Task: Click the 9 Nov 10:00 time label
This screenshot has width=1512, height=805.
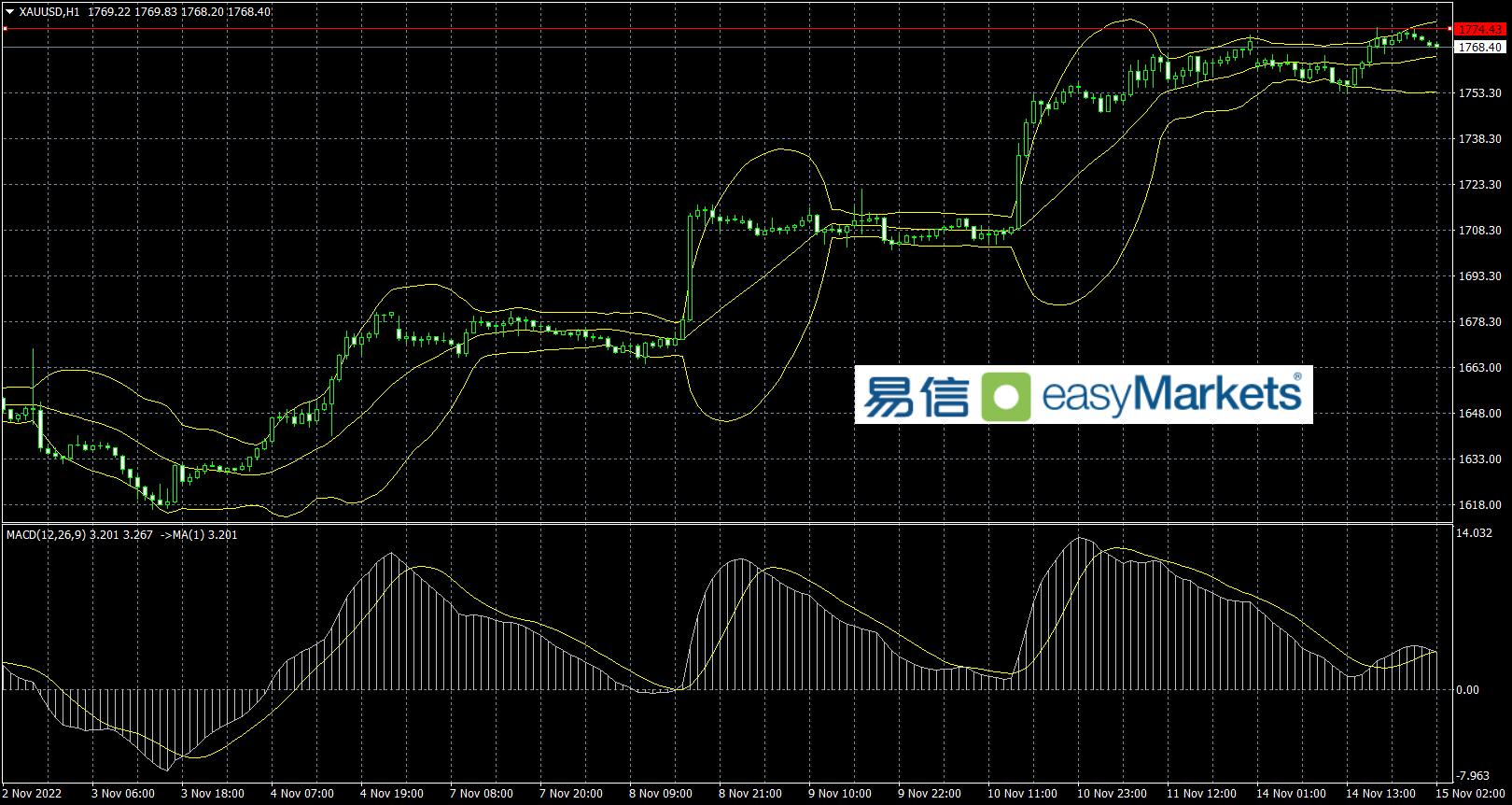Action: coord(840,794)
